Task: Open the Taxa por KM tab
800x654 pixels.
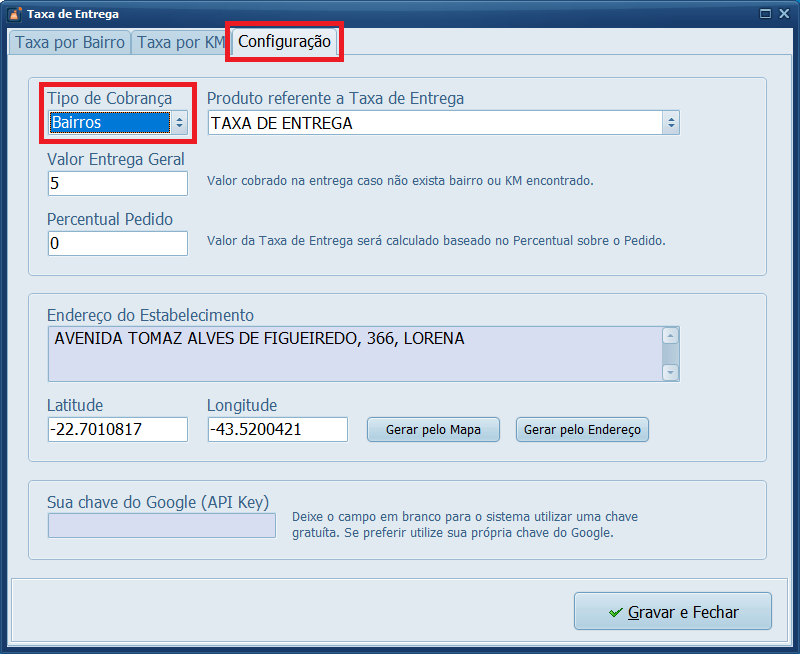Action: [x=181, y=42]
